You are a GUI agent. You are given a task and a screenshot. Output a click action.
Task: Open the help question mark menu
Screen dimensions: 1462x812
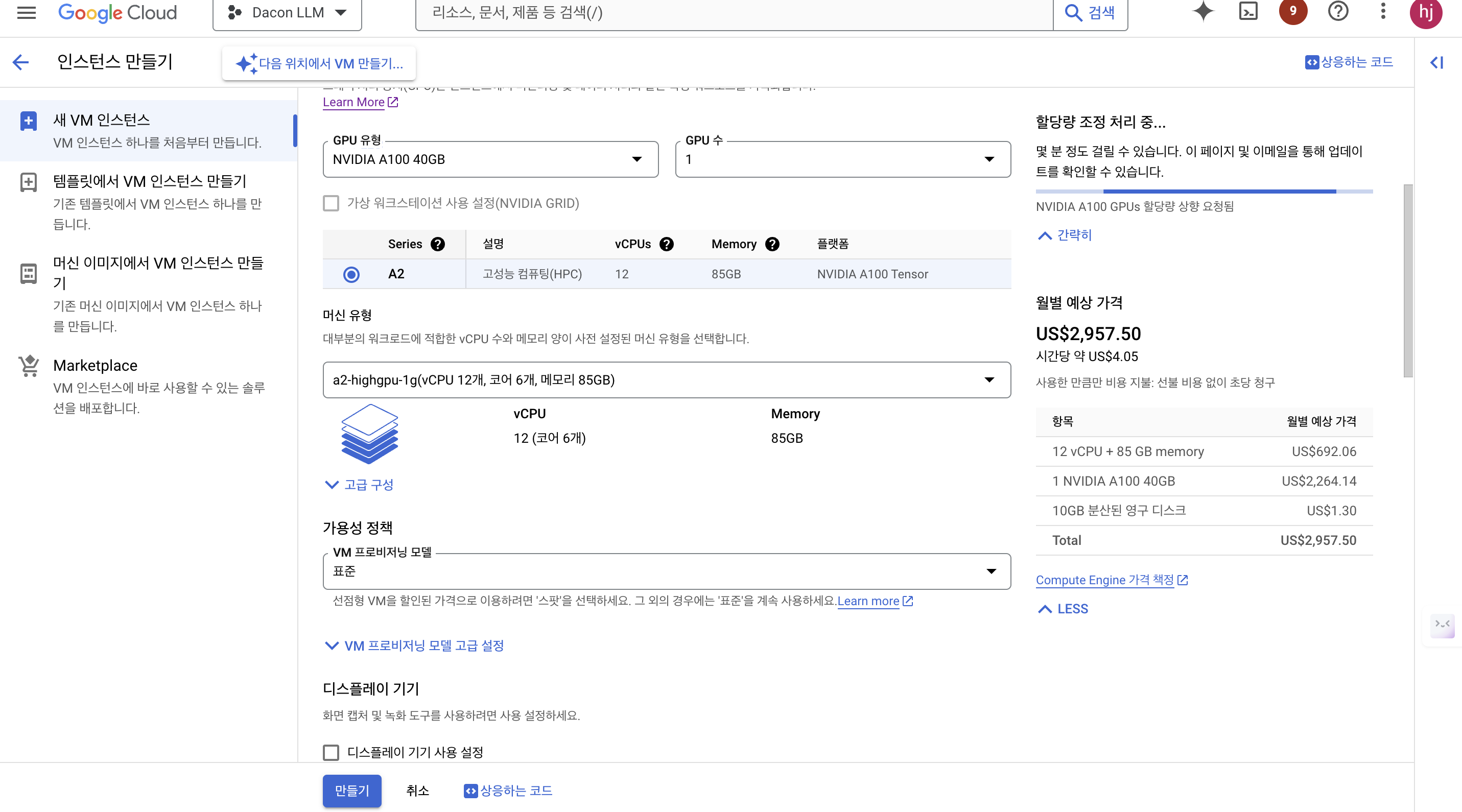point(1338,11)
